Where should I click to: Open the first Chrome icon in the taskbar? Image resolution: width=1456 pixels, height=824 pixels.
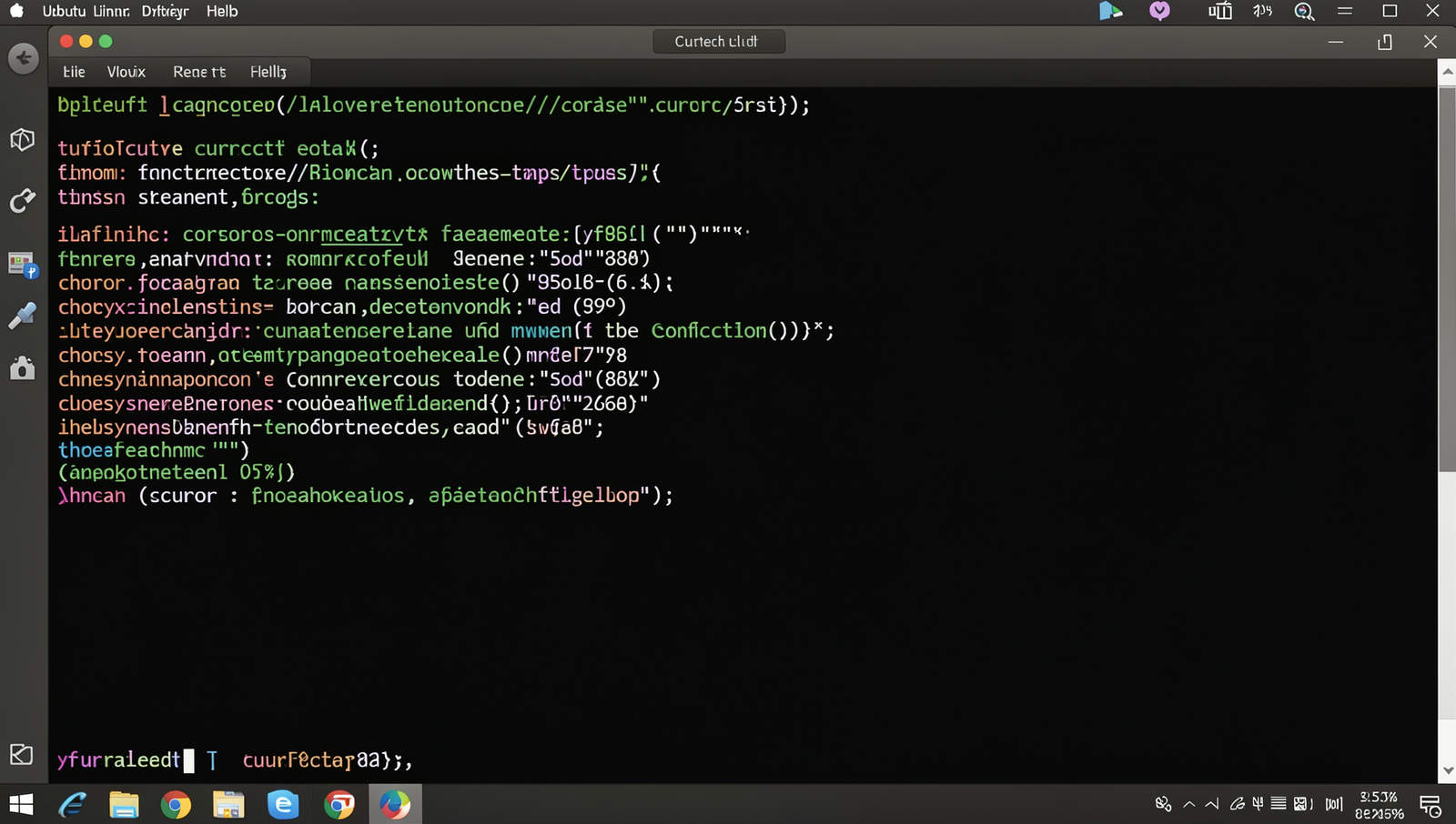pyautogui.click(x=176, y=805)
